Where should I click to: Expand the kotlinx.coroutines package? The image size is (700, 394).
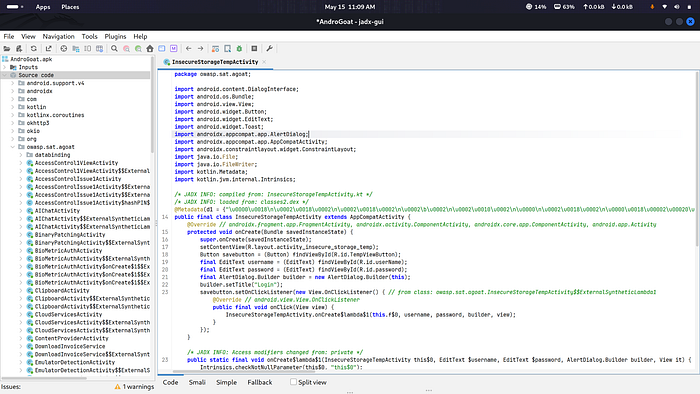(x=13, y=115)
